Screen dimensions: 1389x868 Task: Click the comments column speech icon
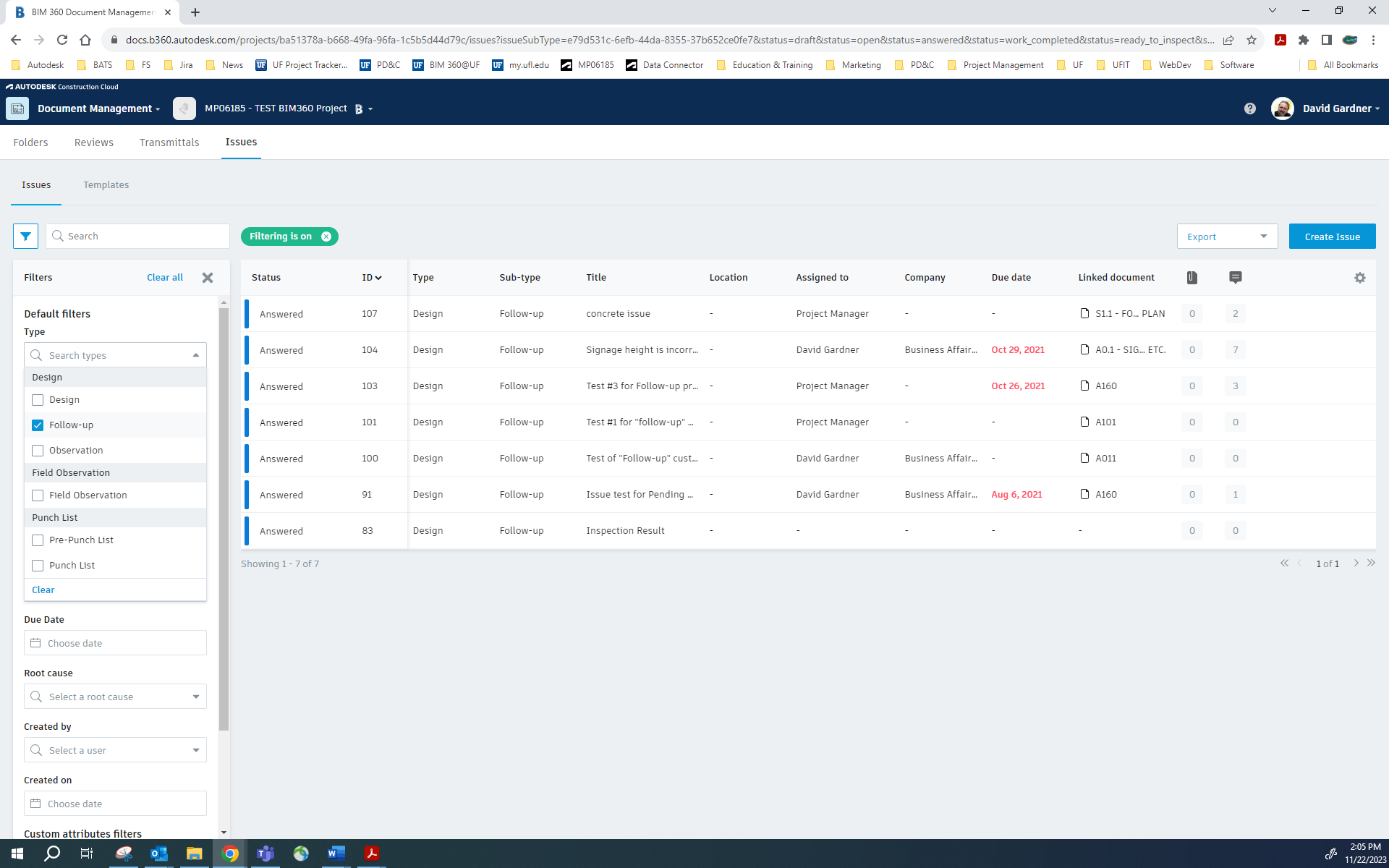tap(1236, 278)
